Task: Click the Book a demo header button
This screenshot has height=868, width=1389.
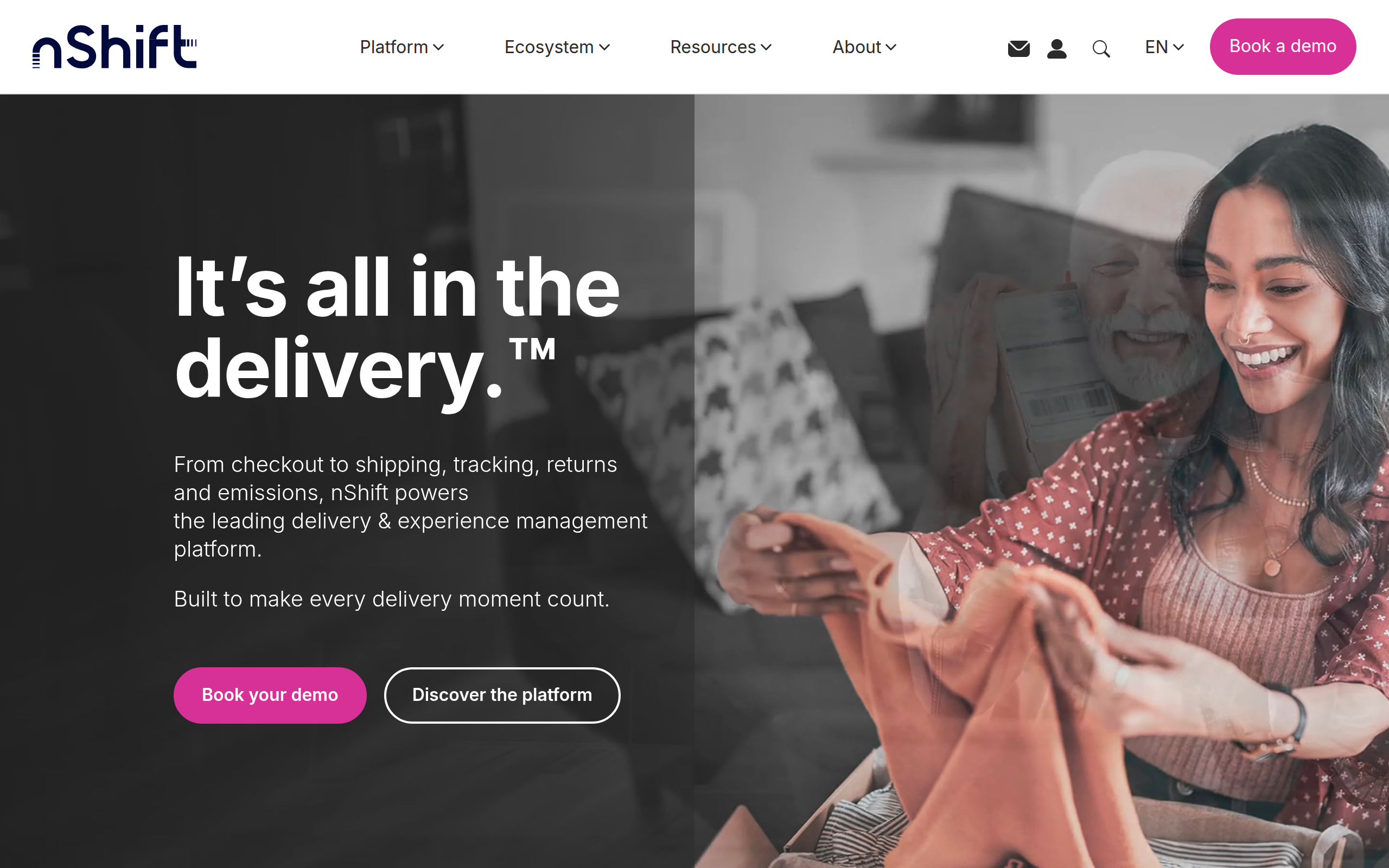Action: point(1283,47)
